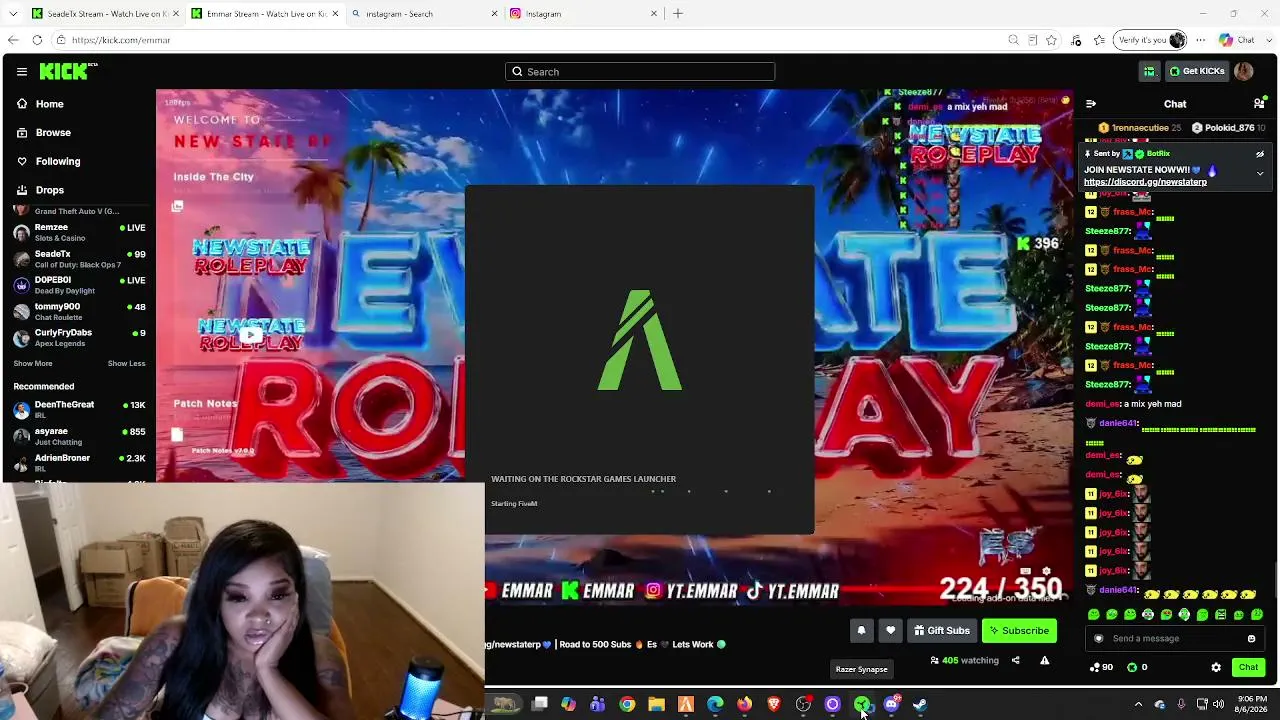Open channel points balance showing 90
The width and height of the screenshot is (1280, 720).
pyautogui.click(x=1101, y=667)
